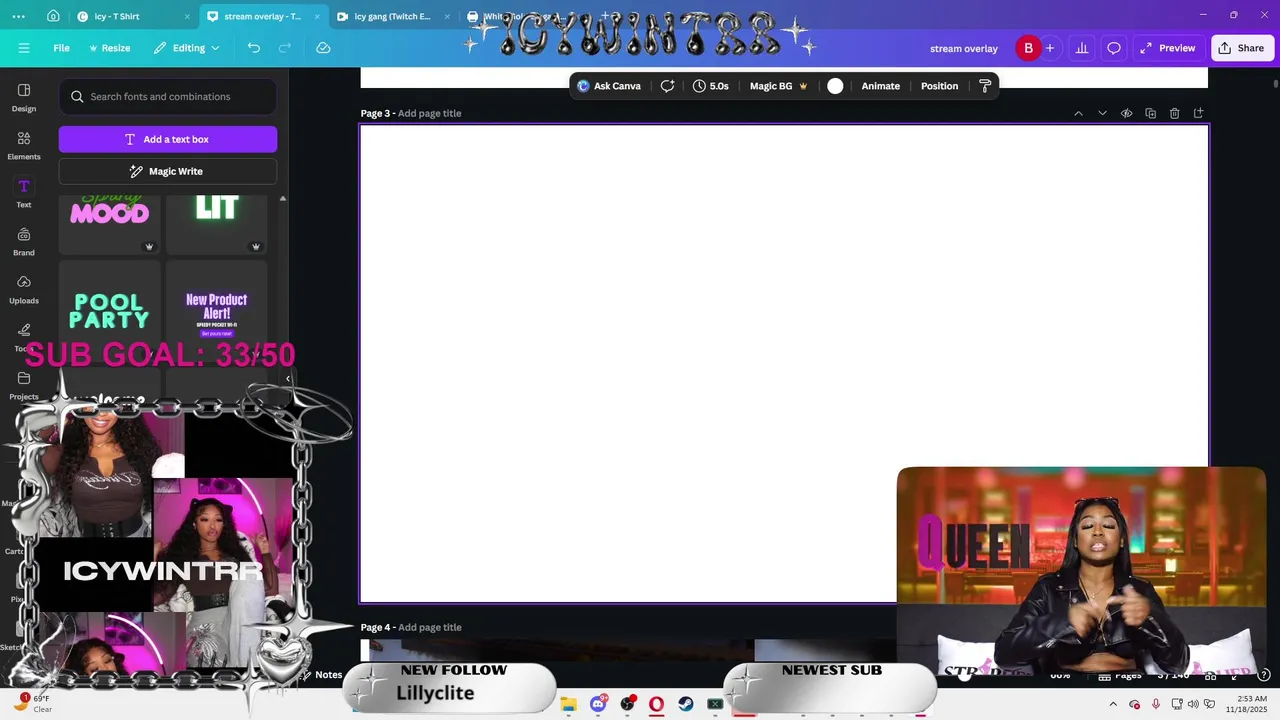Screen dimensions: 1280x720
Task: Choose the New Product Alert! font combination
Action: click(x=217, y=312)
